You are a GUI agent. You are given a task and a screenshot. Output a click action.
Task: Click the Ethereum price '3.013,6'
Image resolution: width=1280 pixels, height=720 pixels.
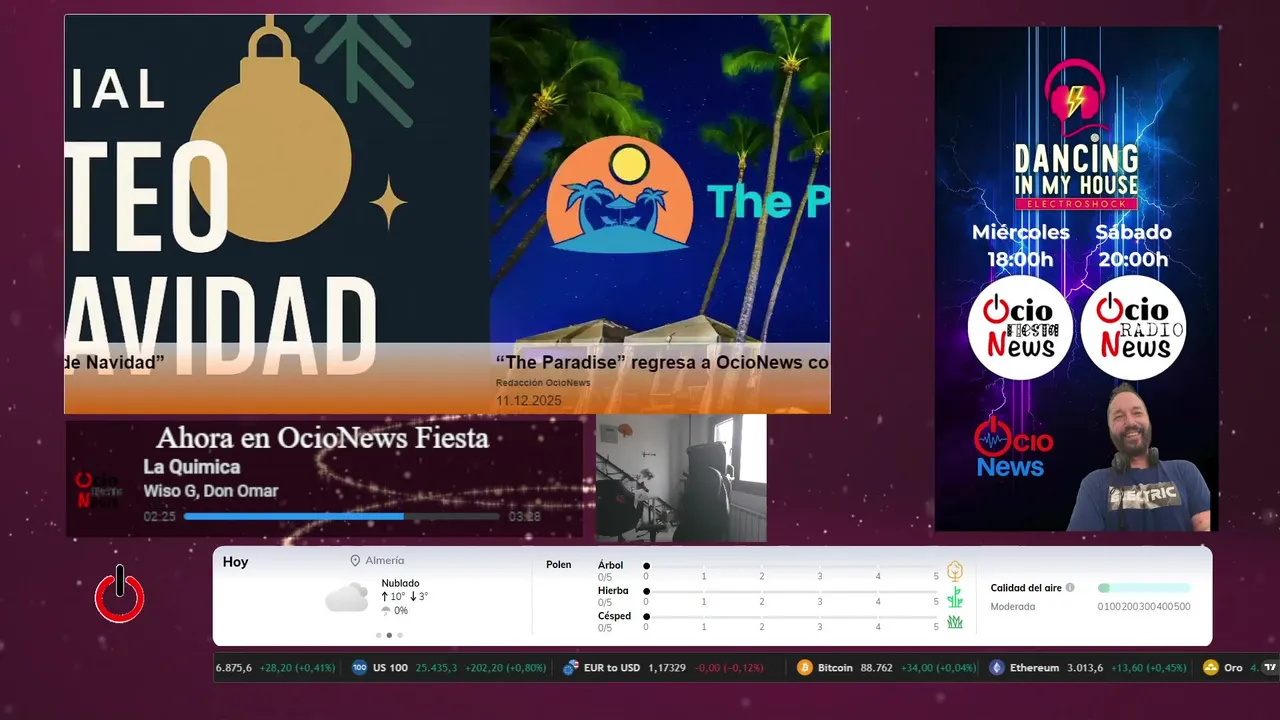pyautogui.click(x=1087, y=668)
